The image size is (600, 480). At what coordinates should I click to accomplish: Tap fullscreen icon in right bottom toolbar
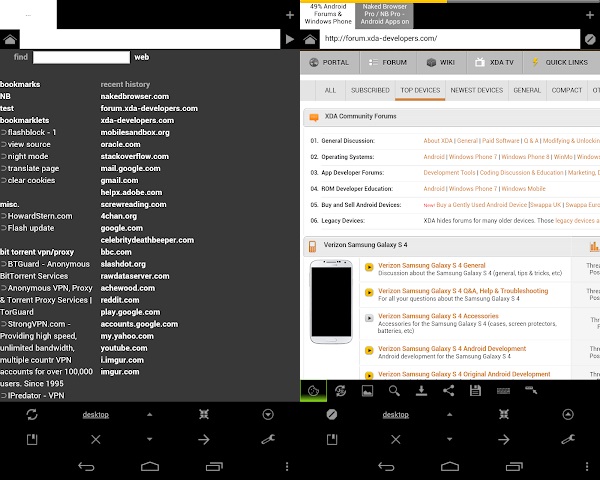(504, 414)
